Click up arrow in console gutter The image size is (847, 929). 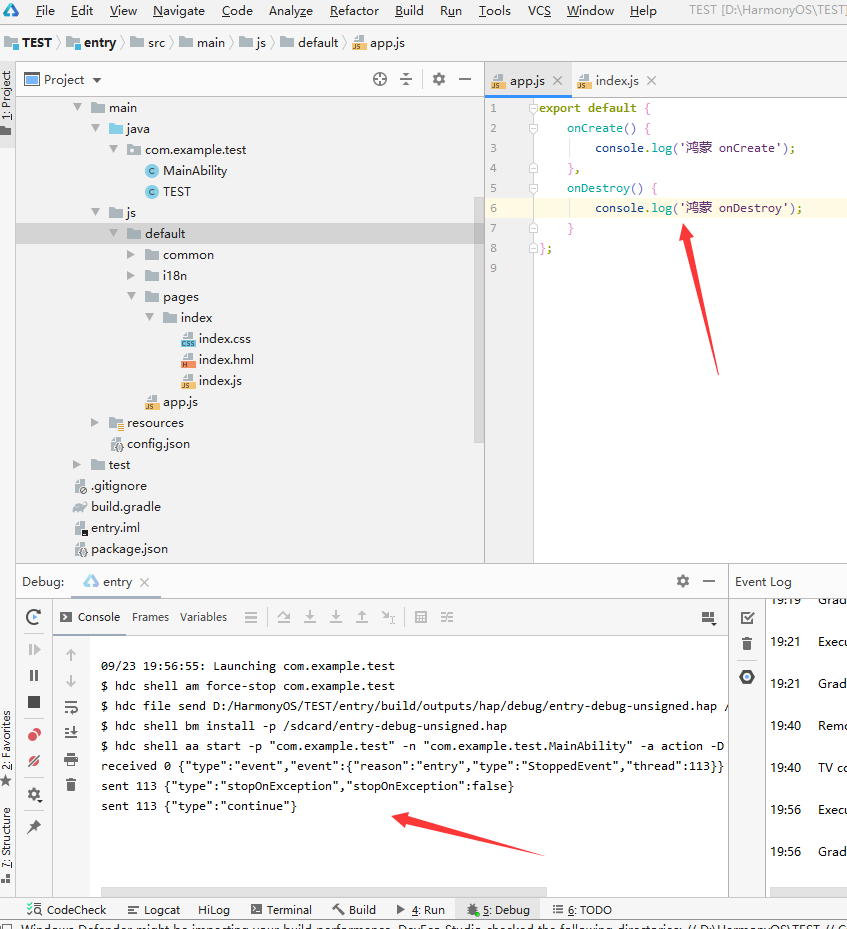pos(71,655)
